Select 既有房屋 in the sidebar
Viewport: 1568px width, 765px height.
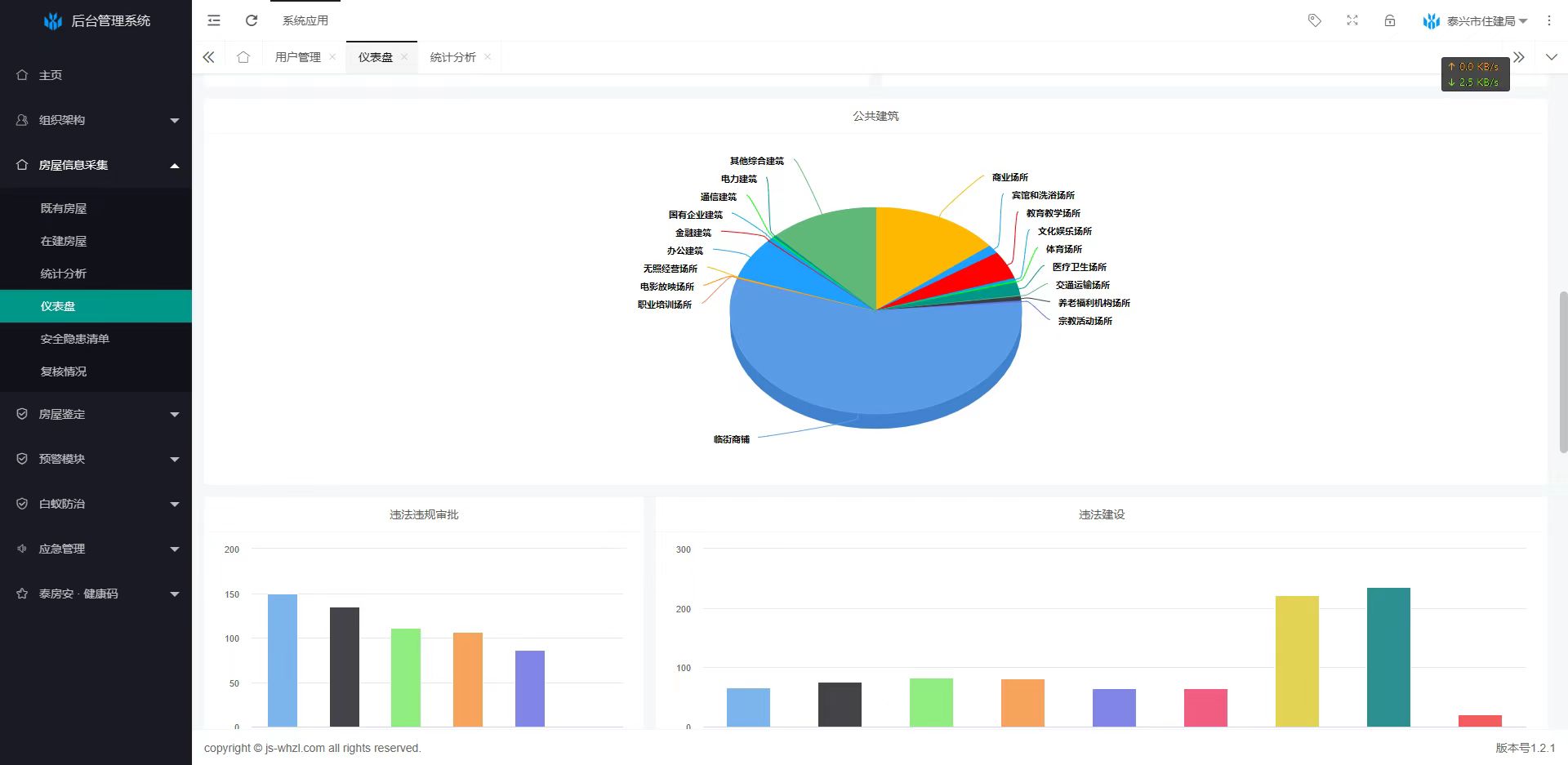coord(64,208)
